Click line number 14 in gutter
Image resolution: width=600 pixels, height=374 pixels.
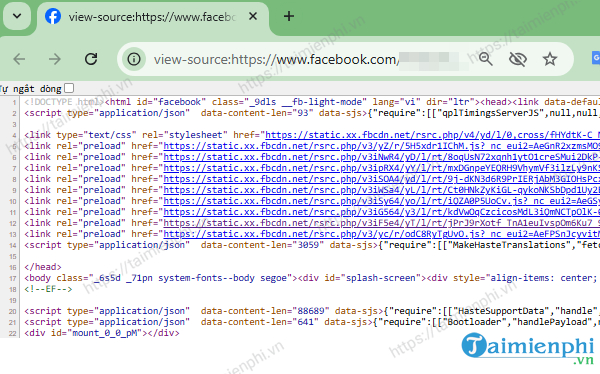[x=13, y=245]
